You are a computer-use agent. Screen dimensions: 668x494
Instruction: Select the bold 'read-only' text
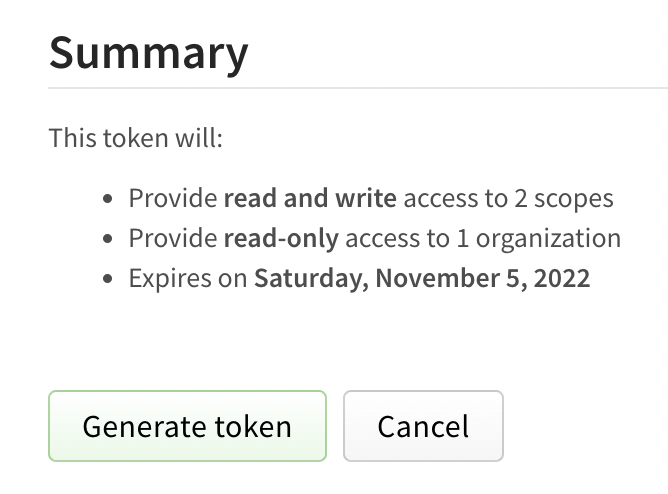point(281,238)
